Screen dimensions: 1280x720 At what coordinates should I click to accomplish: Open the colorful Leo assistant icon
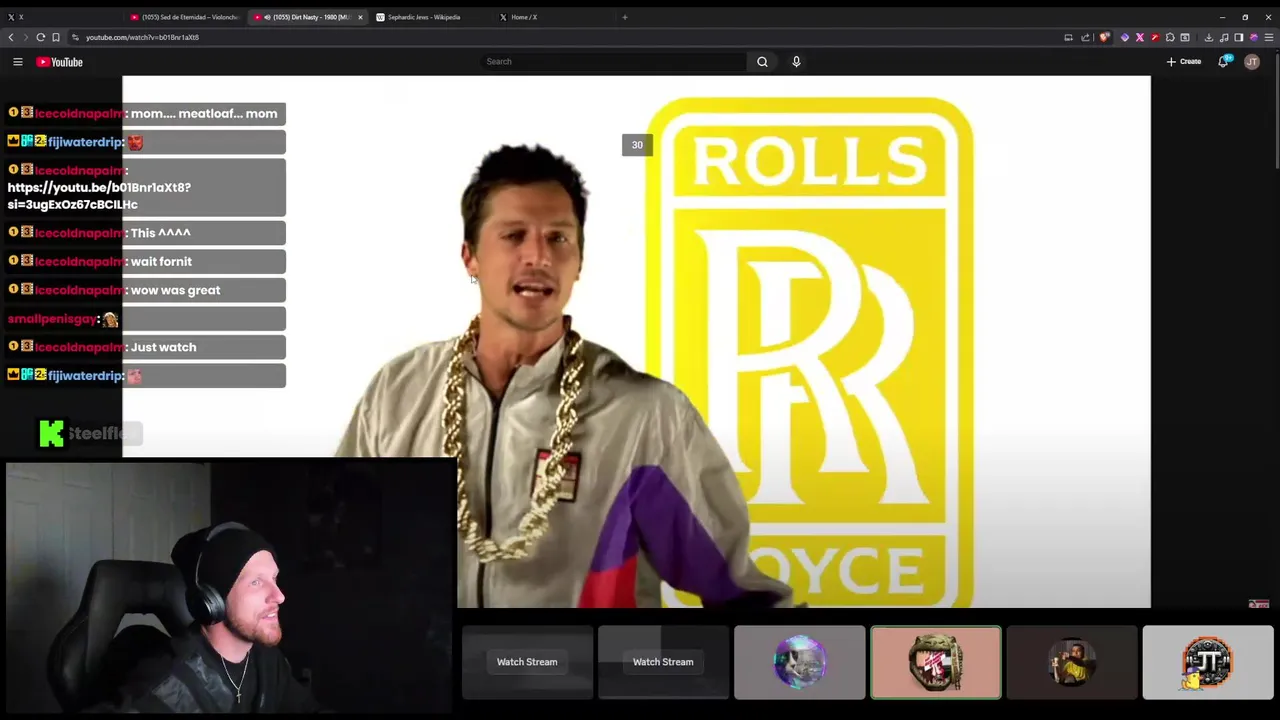[1253, 37]
